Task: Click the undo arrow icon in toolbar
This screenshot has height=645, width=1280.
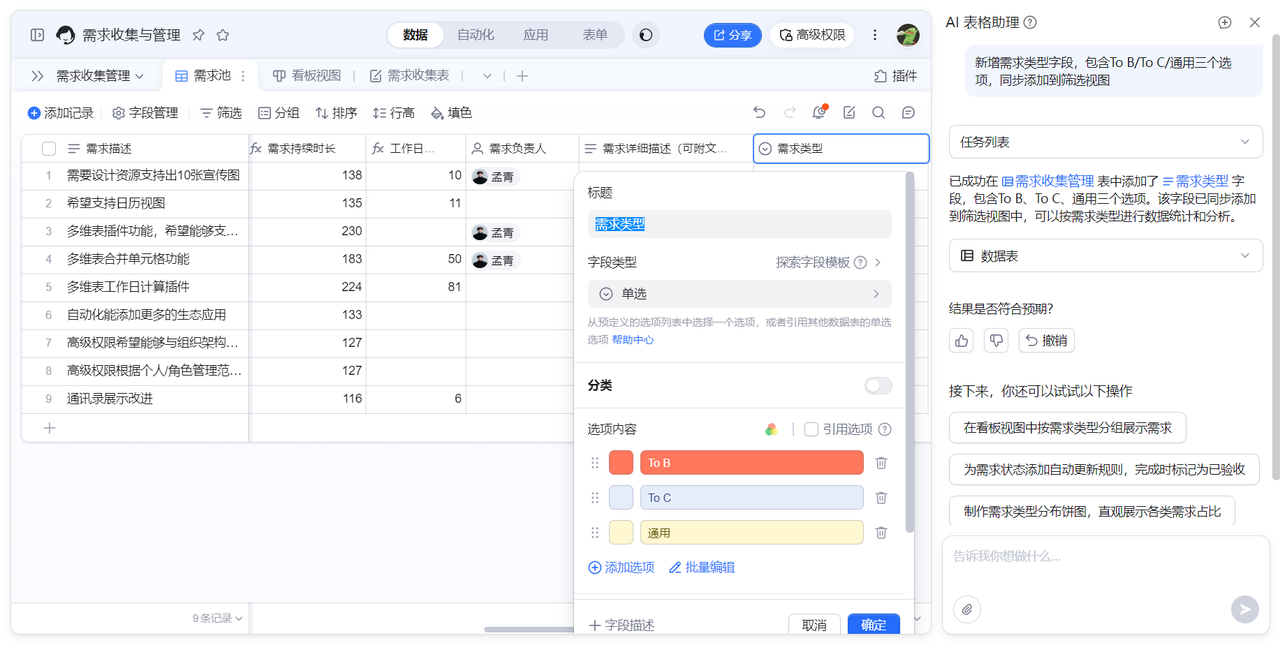Action: [760, 113]
